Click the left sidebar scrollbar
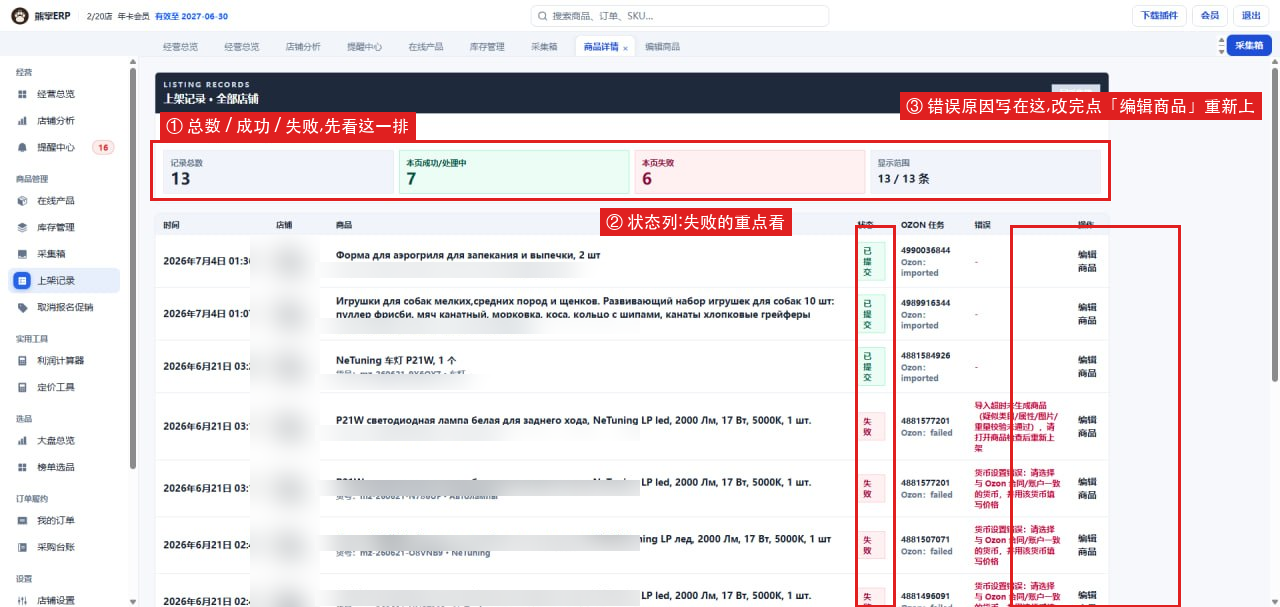This screenshot has width=1280, height=607. coord(133,266)
